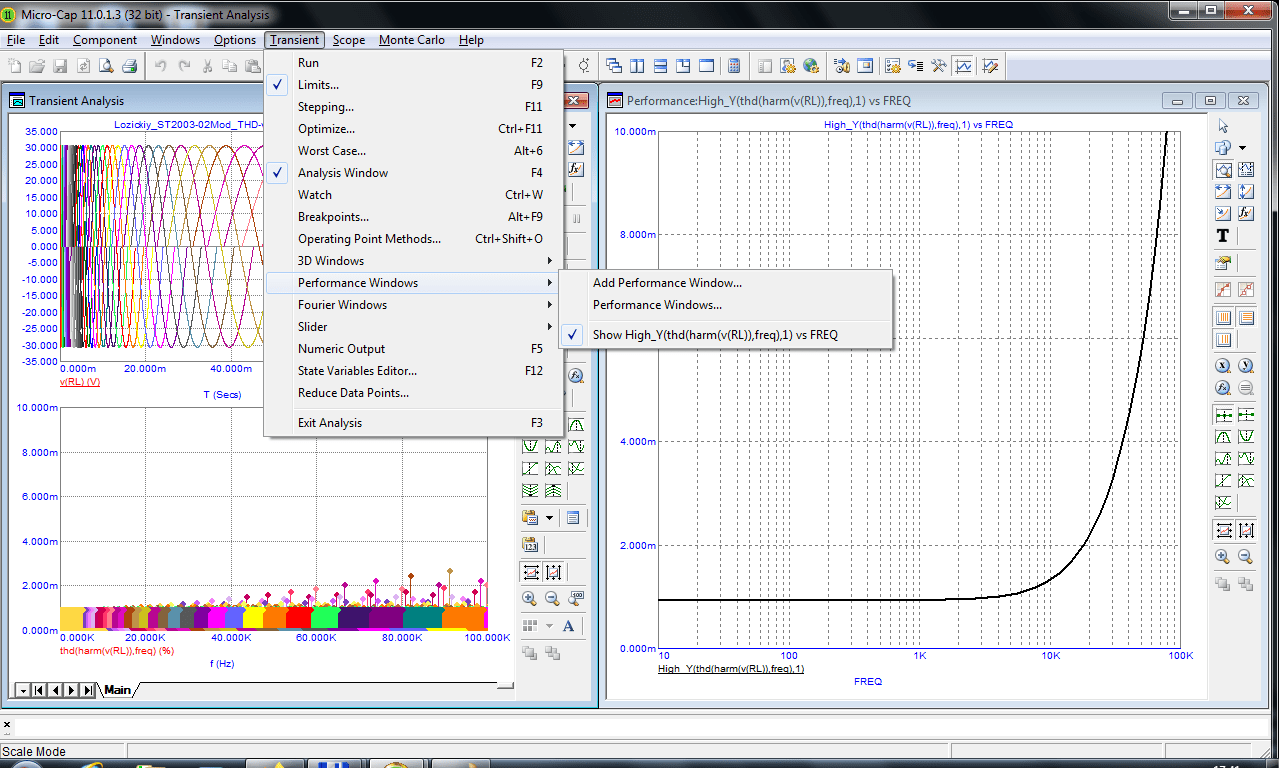Click the Properties icon in Performance toolbar
Viewport: 1279px width, 768px height.
click(1223, 264)
